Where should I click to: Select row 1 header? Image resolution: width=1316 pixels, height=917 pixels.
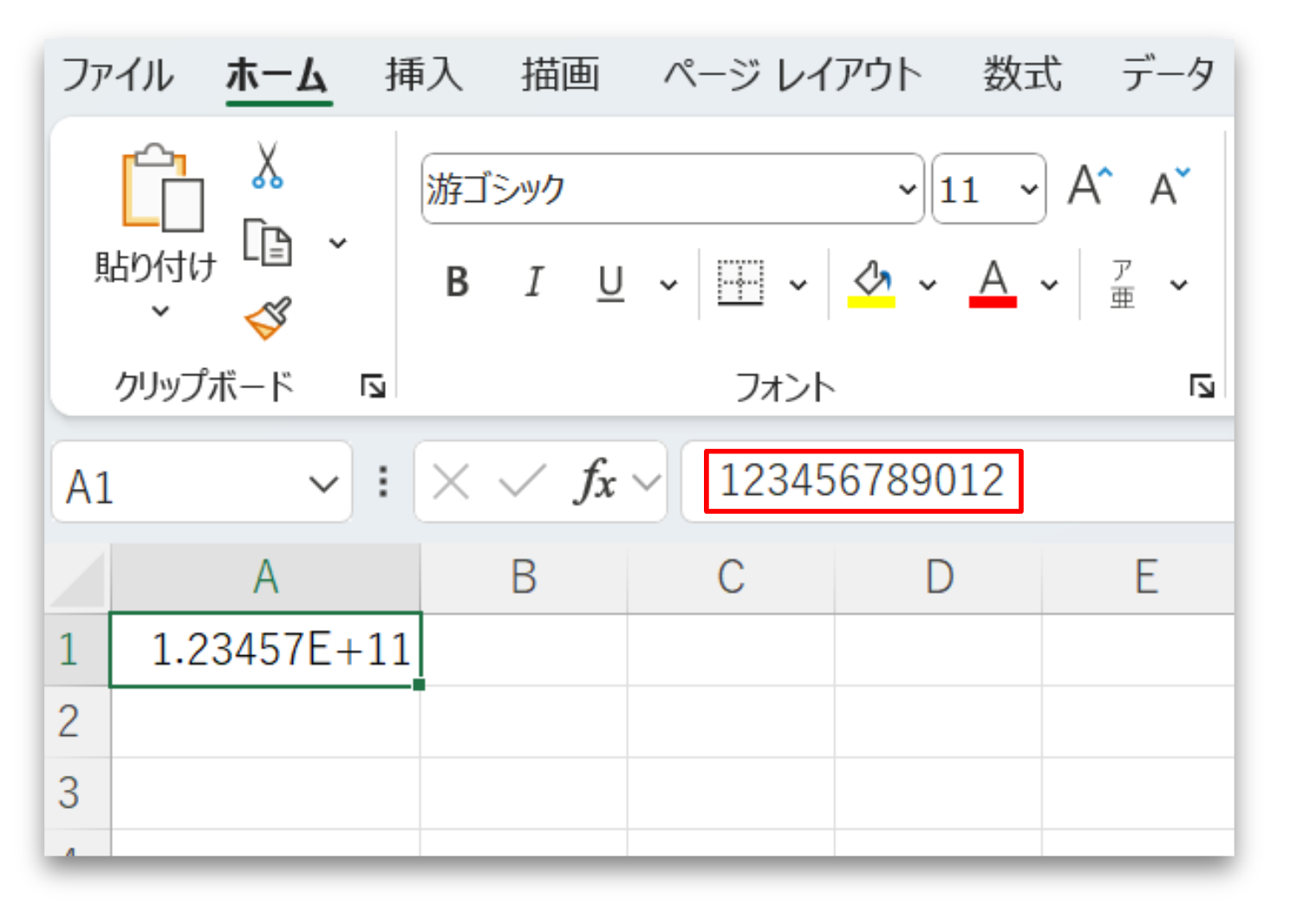[x=77, y=650]
